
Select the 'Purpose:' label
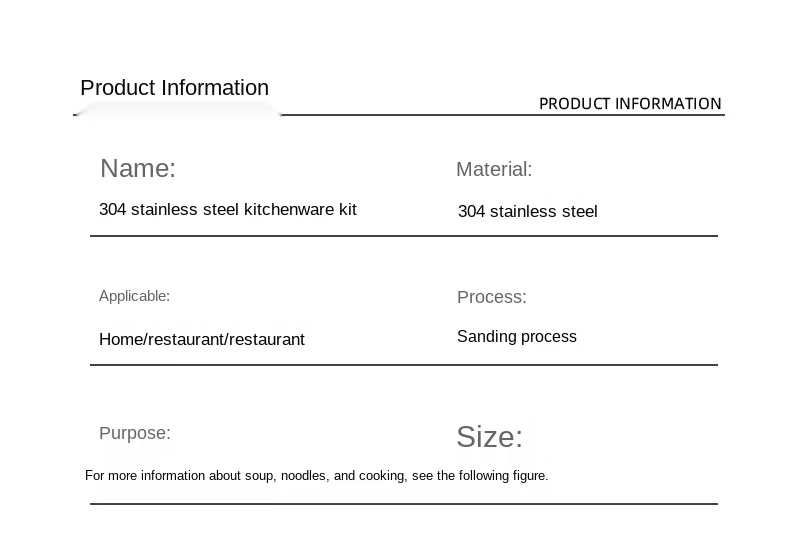pyautogui.click(x=135, y=433)
